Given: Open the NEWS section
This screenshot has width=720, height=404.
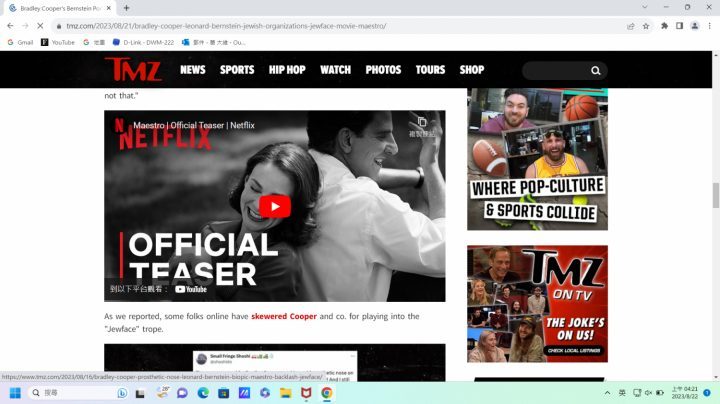Looking at the screenshot, I should [x=193, y=70].
